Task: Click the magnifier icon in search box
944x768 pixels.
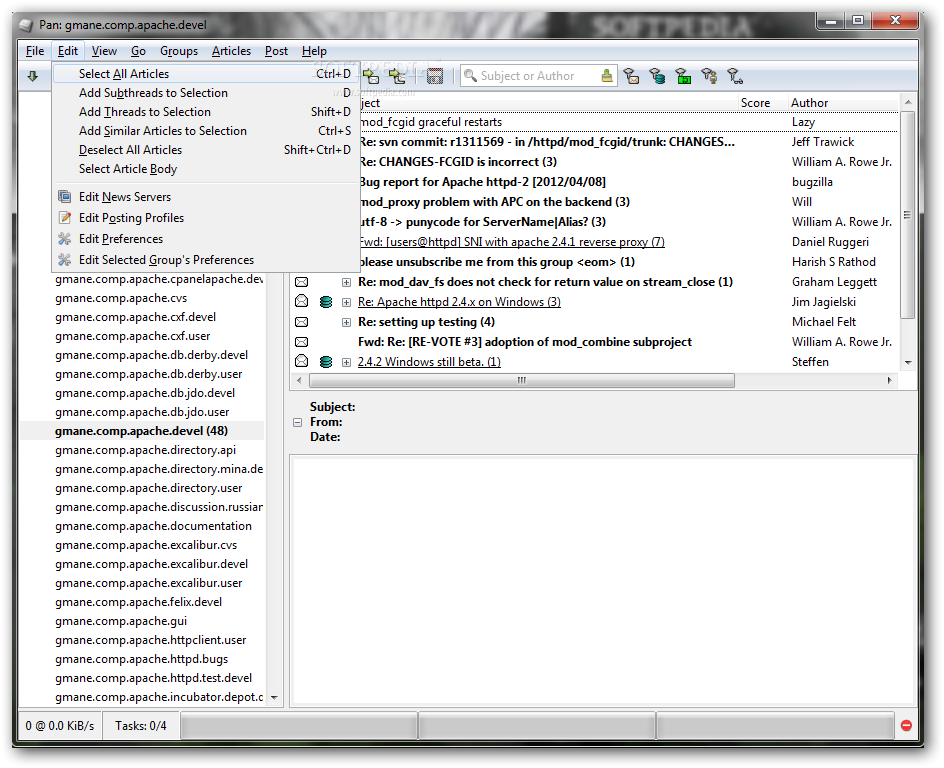Action: [x=470, y=76]
